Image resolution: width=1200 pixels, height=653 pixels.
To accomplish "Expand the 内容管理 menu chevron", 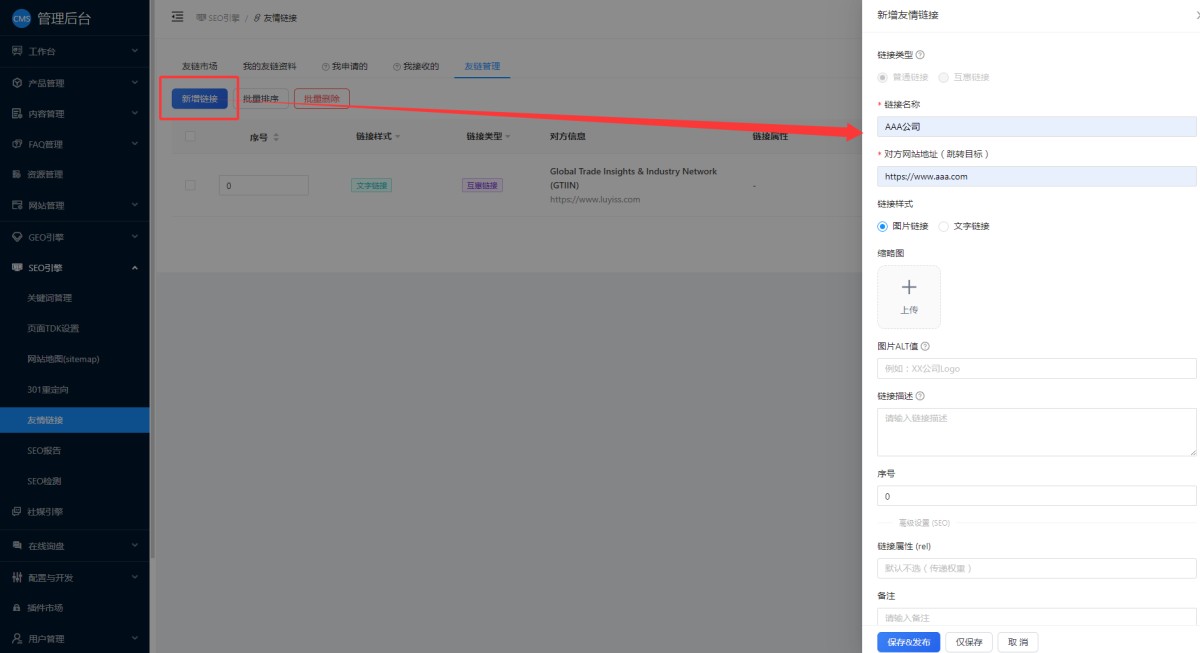I will pyautogui.click(x=135, y=114).
